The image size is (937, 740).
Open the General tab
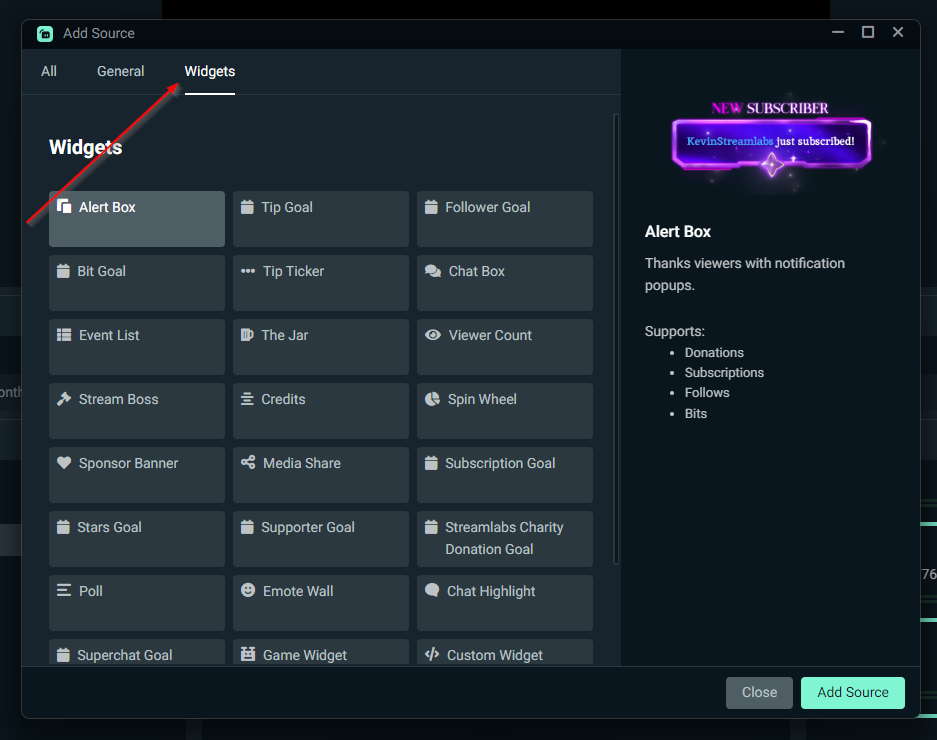[120, 71]
